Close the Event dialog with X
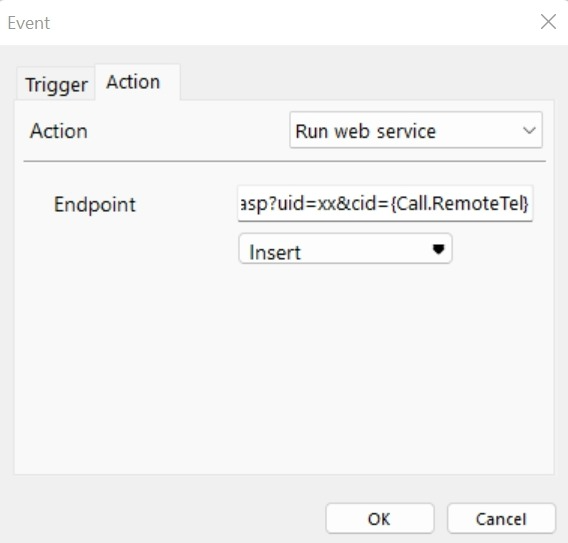This screenshot has width=568, height=543. point(548,22)
